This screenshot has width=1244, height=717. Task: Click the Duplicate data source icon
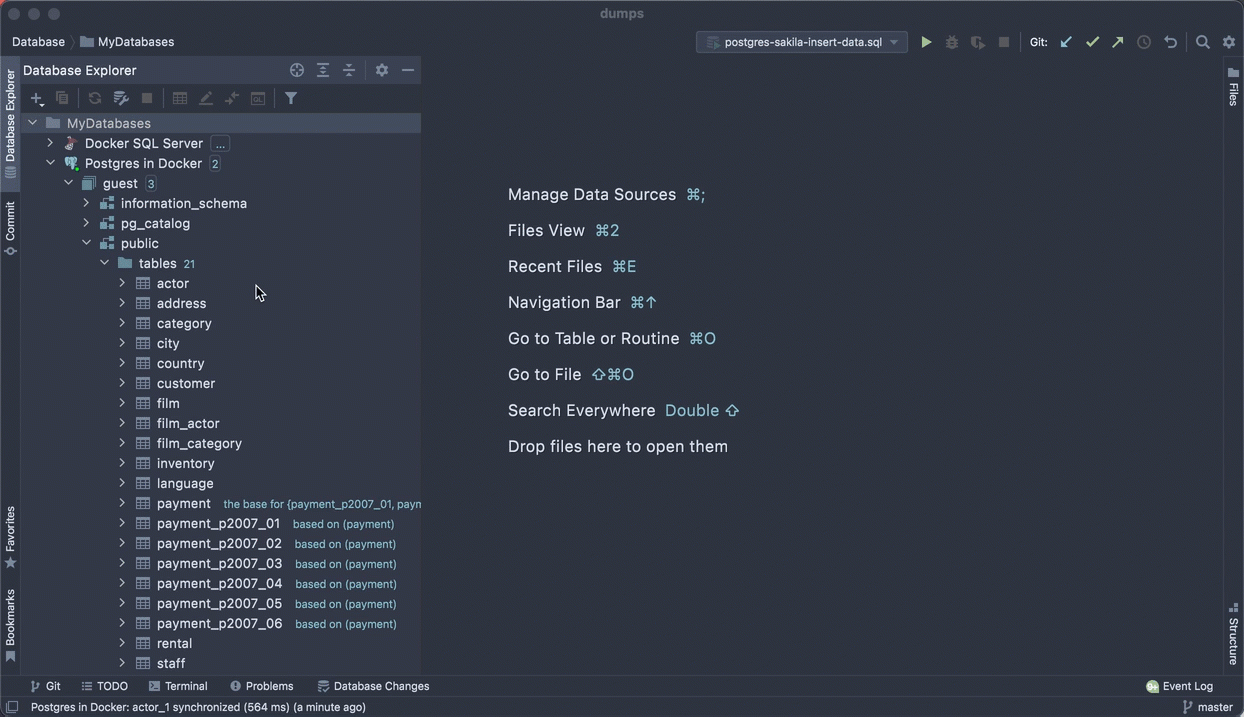62,98
